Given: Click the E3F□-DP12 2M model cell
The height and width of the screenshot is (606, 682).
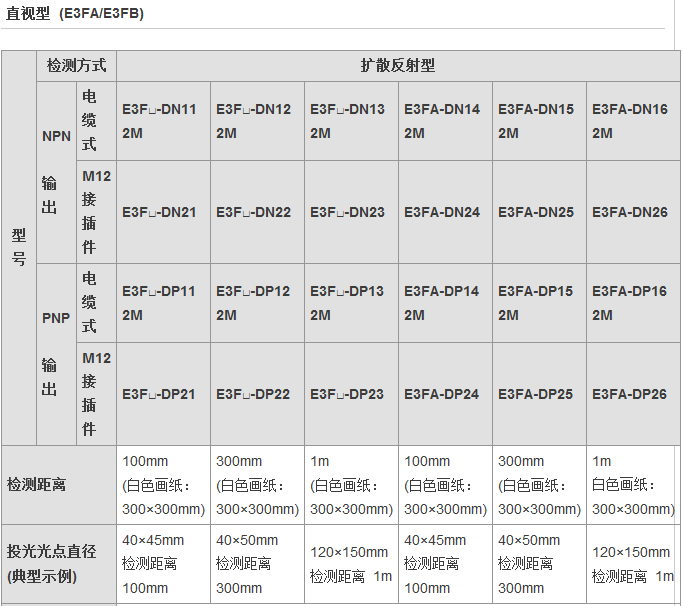Looking at the screenshot, I should coord(256,303).
